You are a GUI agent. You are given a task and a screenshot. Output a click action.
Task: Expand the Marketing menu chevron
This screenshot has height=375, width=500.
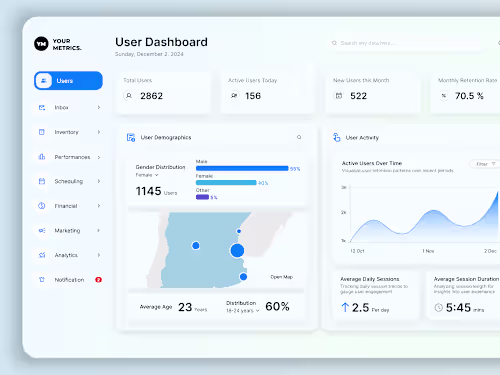point(99,230)
